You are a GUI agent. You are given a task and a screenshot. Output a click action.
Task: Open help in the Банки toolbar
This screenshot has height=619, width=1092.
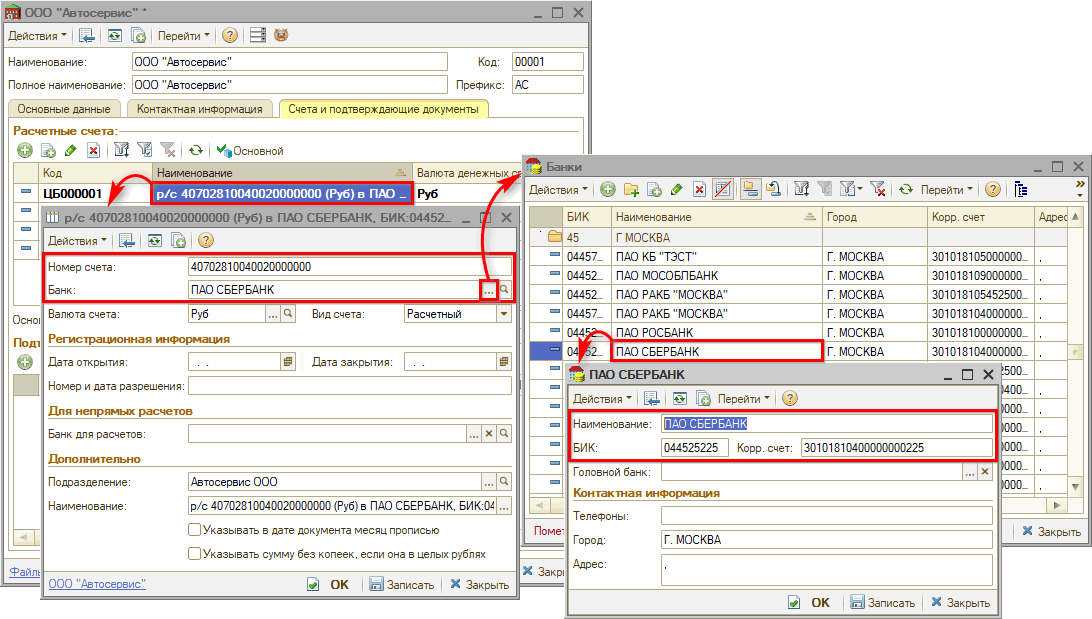pyautogui.click(x=993, y=189)
